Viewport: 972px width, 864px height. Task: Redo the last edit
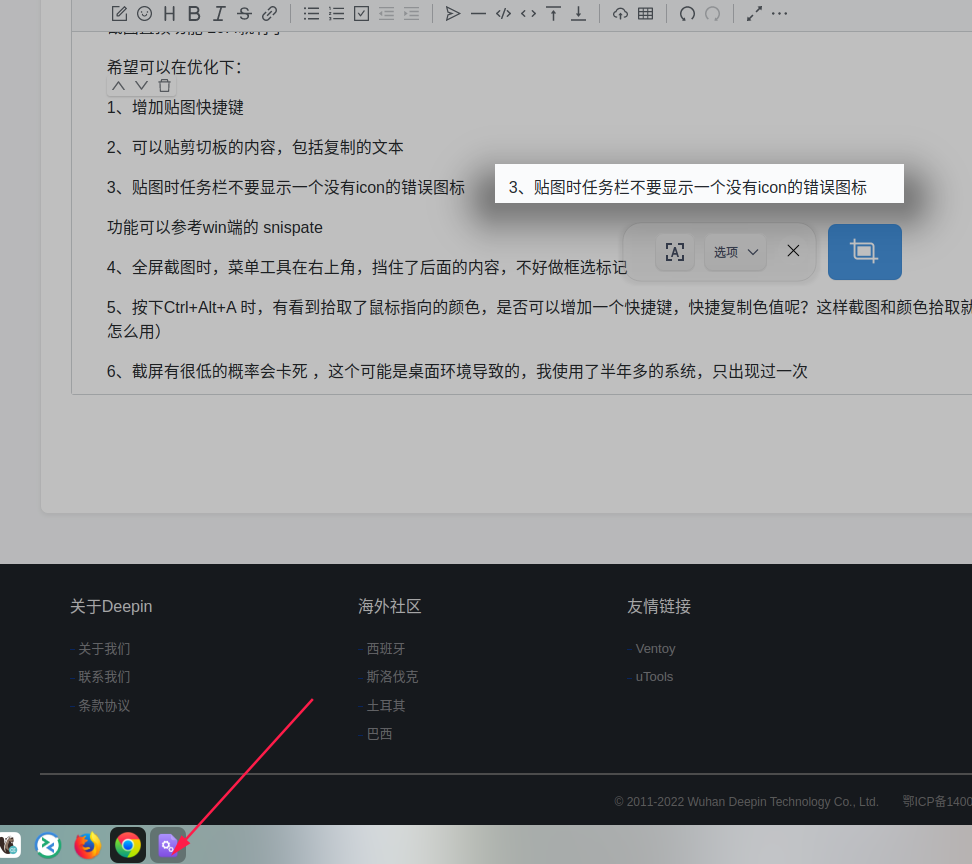[712, 13]
